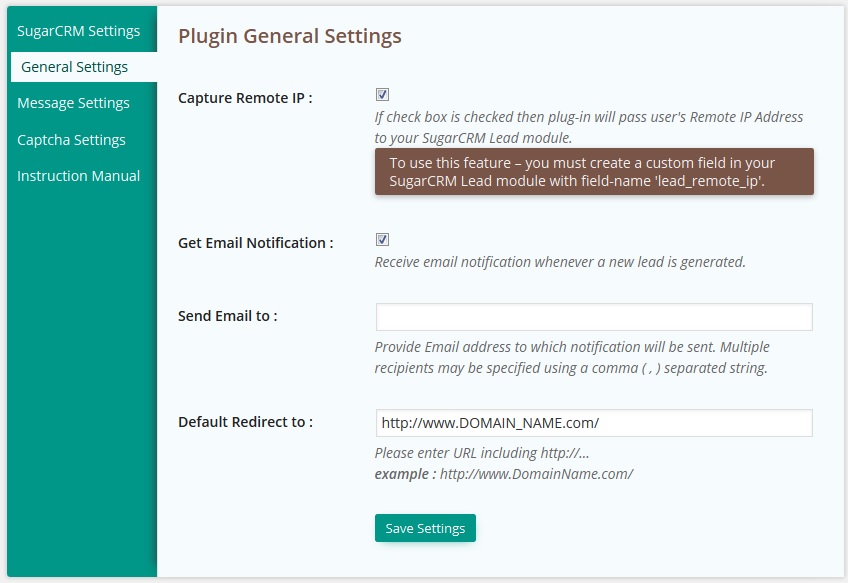
Task: Click the Get Email Notification label
Action: [x=255, y=243]
